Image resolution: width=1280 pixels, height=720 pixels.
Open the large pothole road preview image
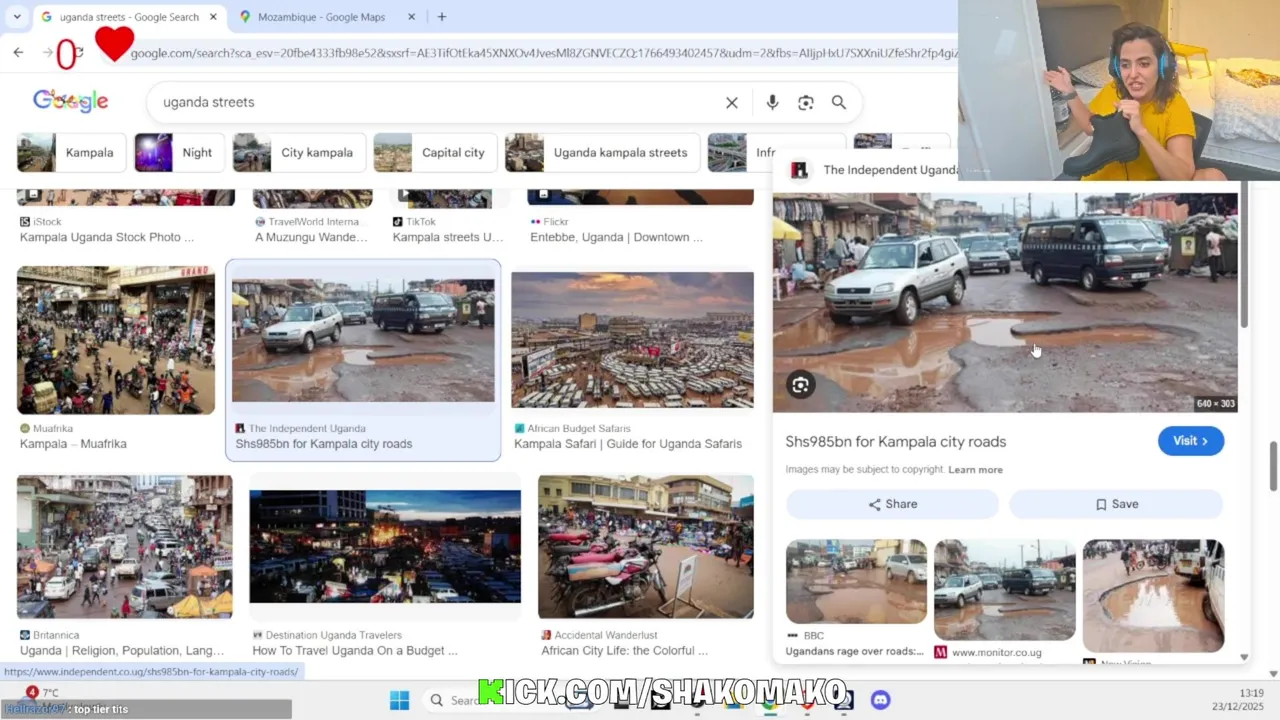tap(1004, 302)
